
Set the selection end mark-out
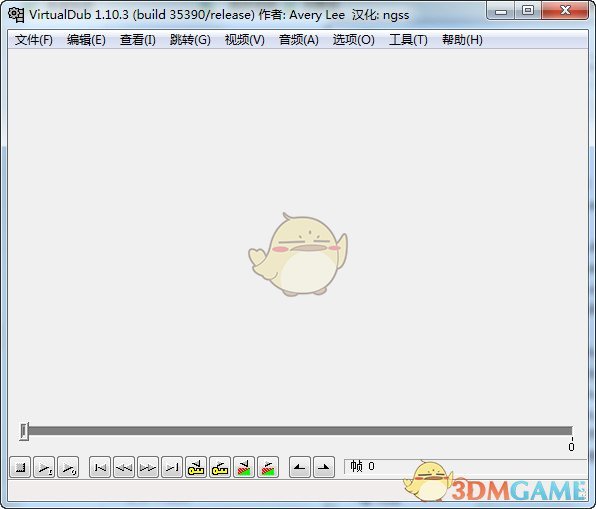pyautogui.click(x=323, y=467)
